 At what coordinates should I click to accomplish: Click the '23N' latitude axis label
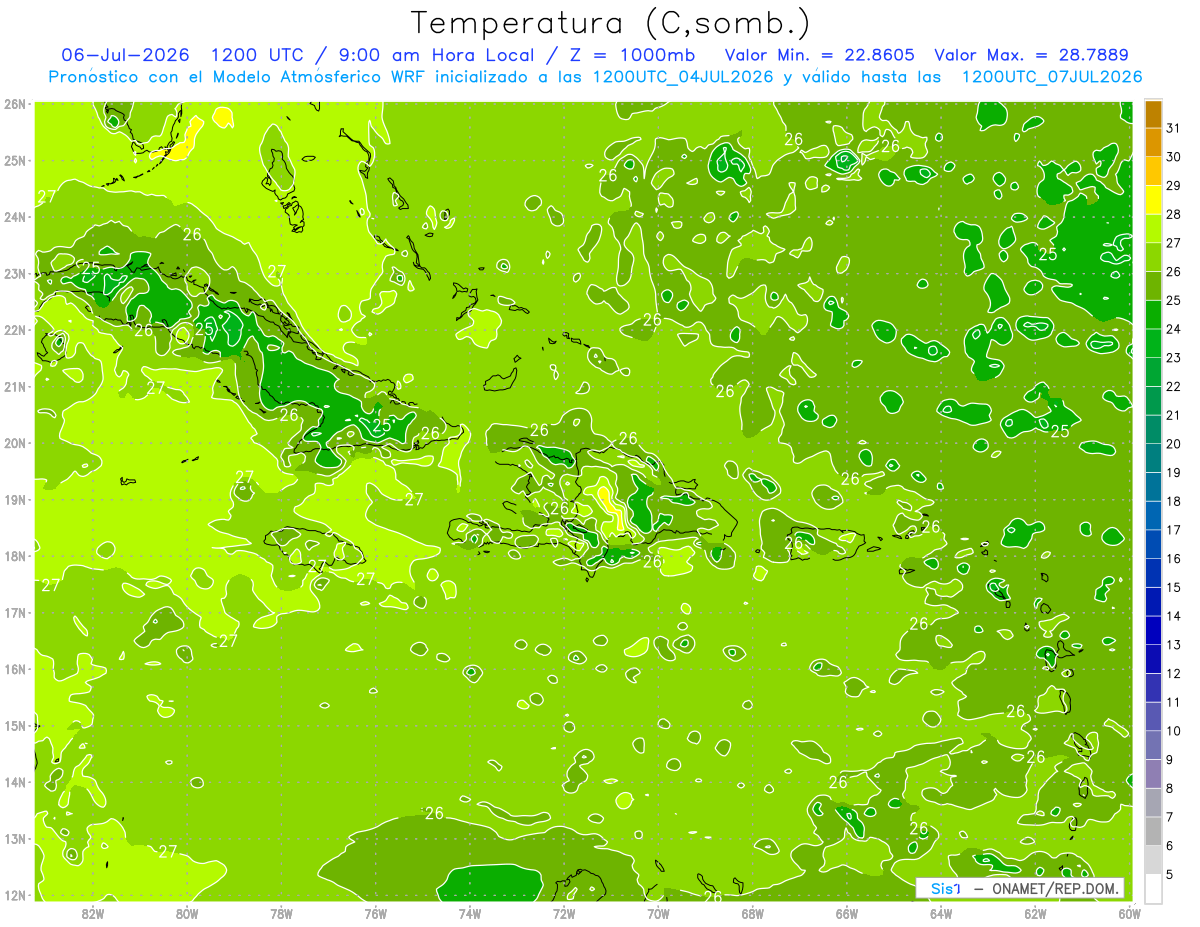14,273
